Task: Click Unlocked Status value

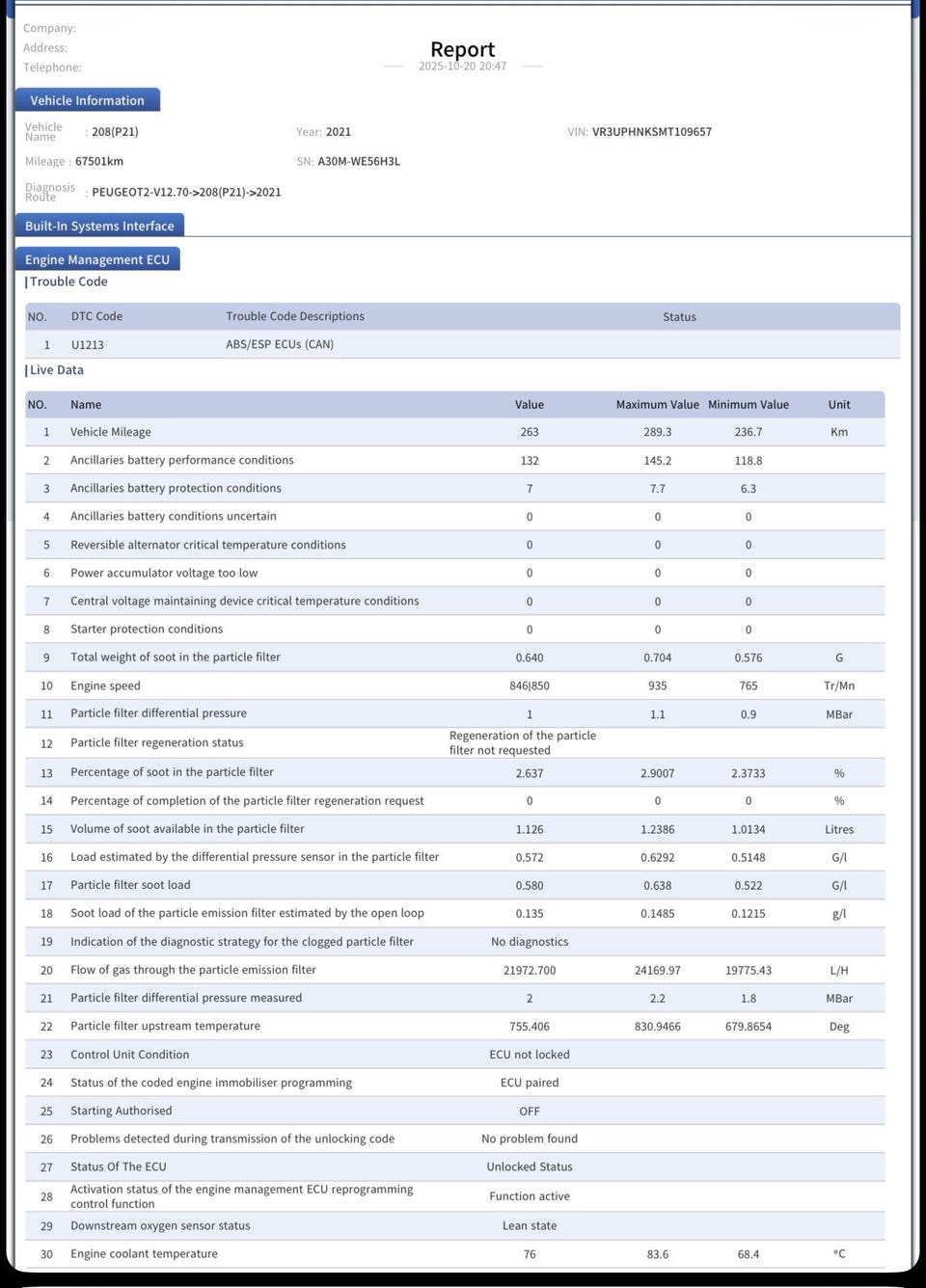Action: click(530, 1167)
